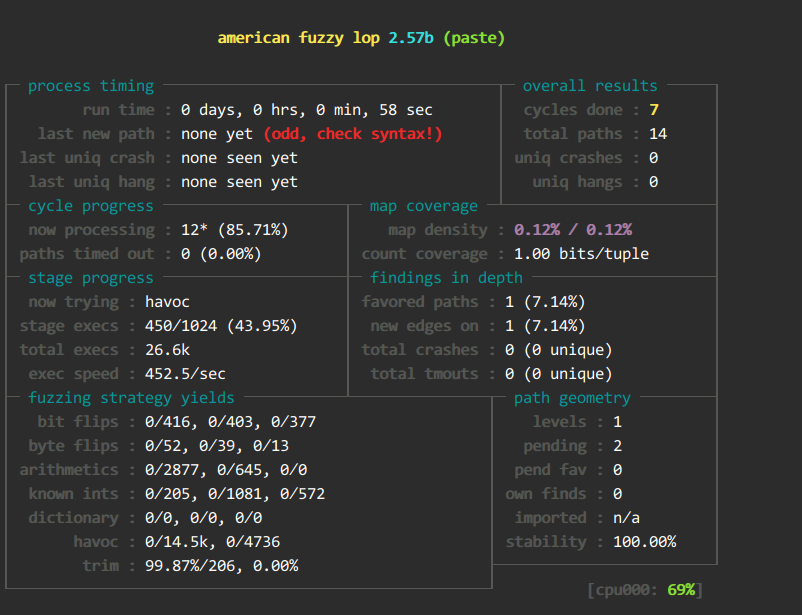Select the now trying value 'havoc'
The image size is (802, 615).
point(167,302)
